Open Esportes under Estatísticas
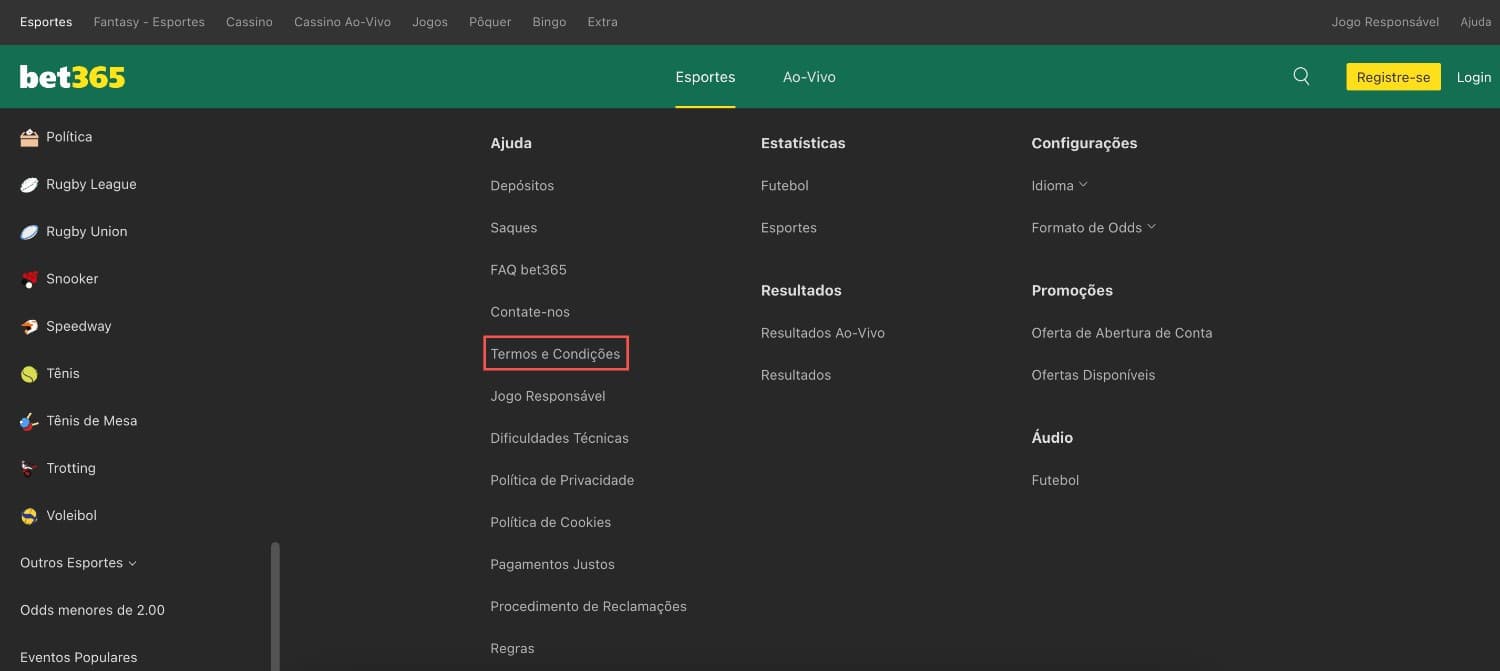1500x671 pixels. pyautogui.click(x=789, y=227)
